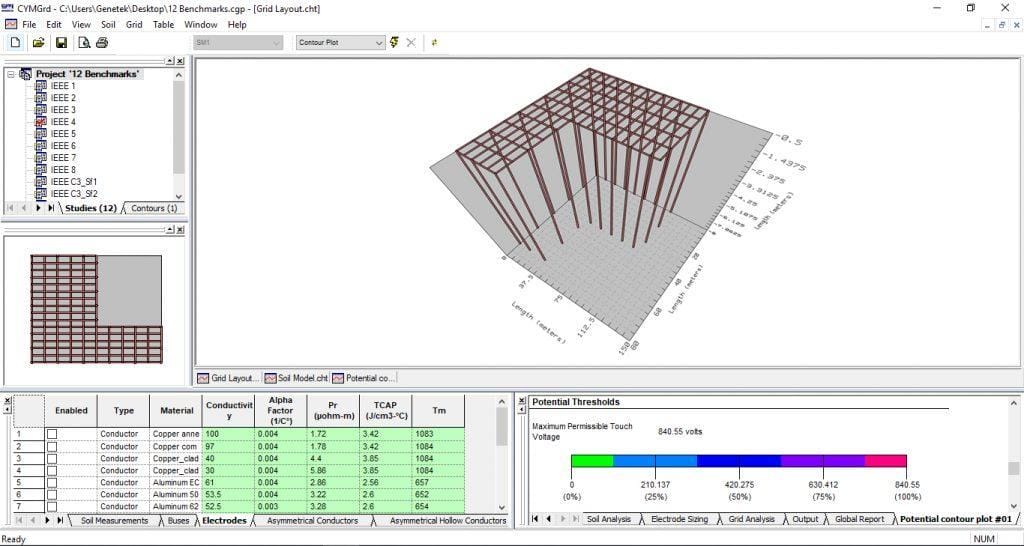Collapse the Project '12 Benchmarks' tree node

point(10,74)
